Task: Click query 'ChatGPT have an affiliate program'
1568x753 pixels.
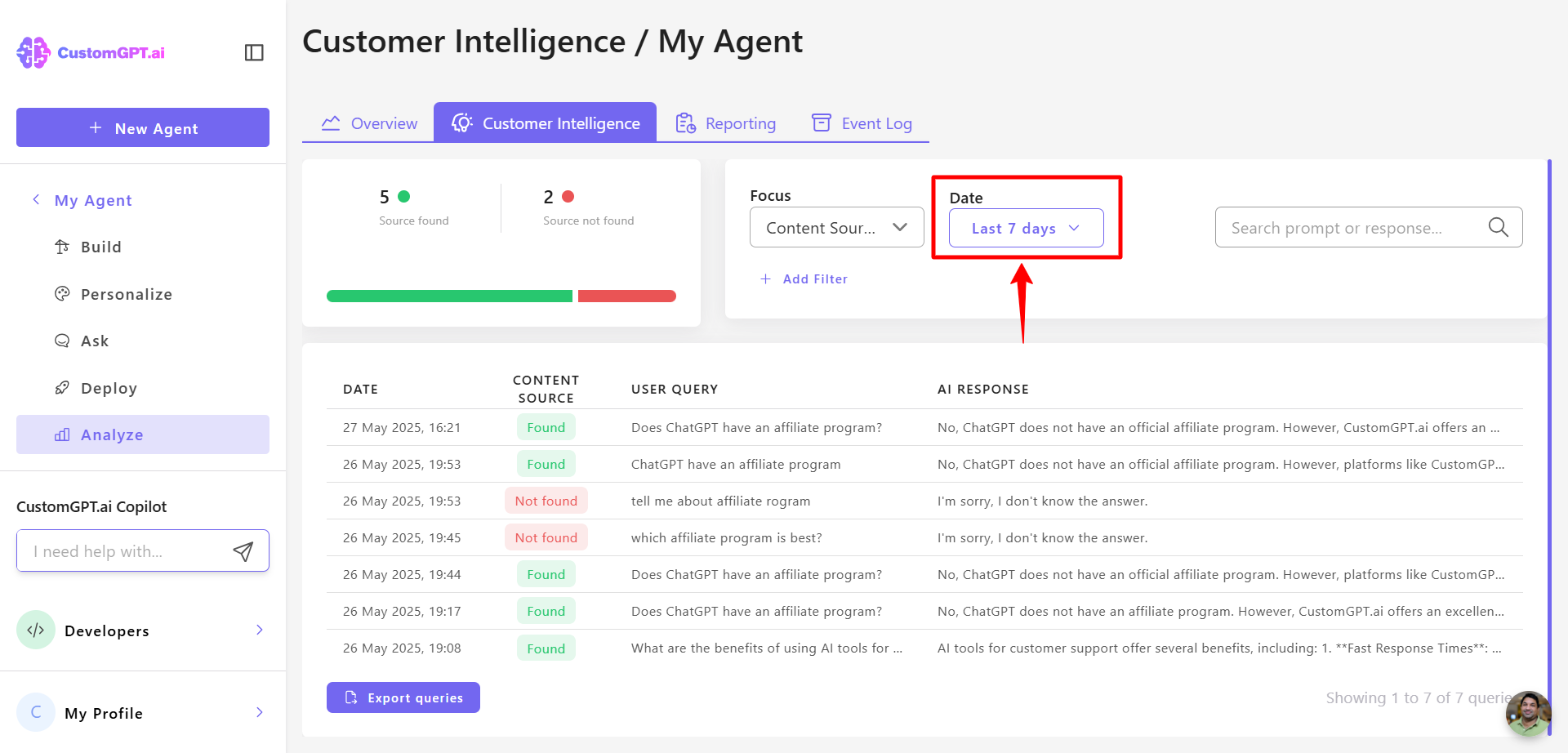Action: click(736, 464)
